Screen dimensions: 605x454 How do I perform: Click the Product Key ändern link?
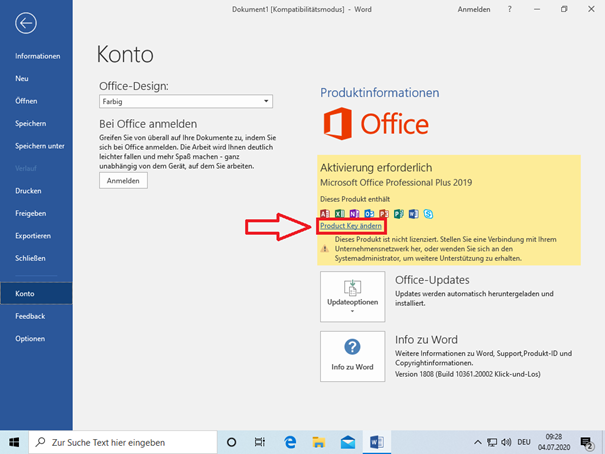[x=350, y=227]
